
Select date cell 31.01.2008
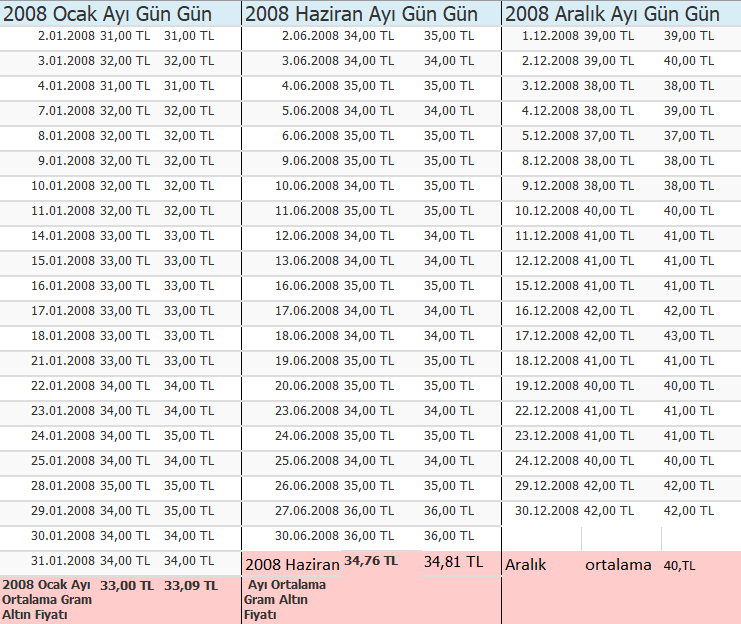click(x=63, y=561)
